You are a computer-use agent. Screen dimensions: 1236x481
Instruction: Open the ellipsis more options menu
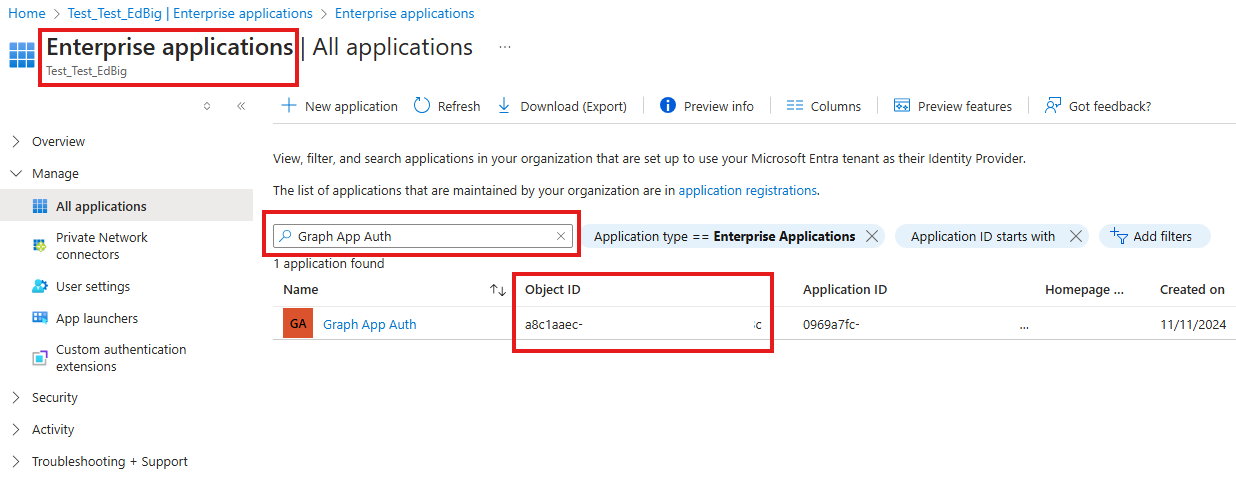505,47
